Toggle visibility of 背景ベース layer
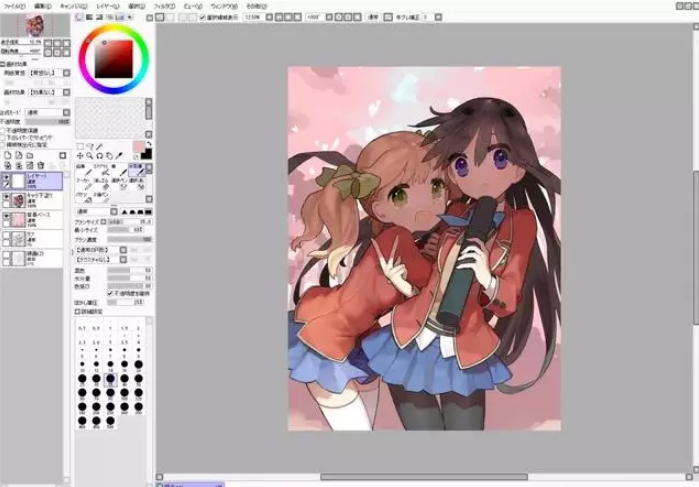 [x=6, y=216]
